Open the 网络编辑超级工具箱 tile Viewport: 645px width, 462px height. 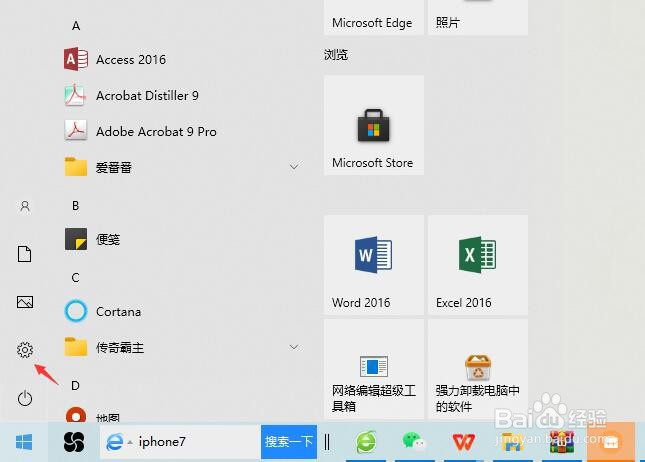[374, 369]
